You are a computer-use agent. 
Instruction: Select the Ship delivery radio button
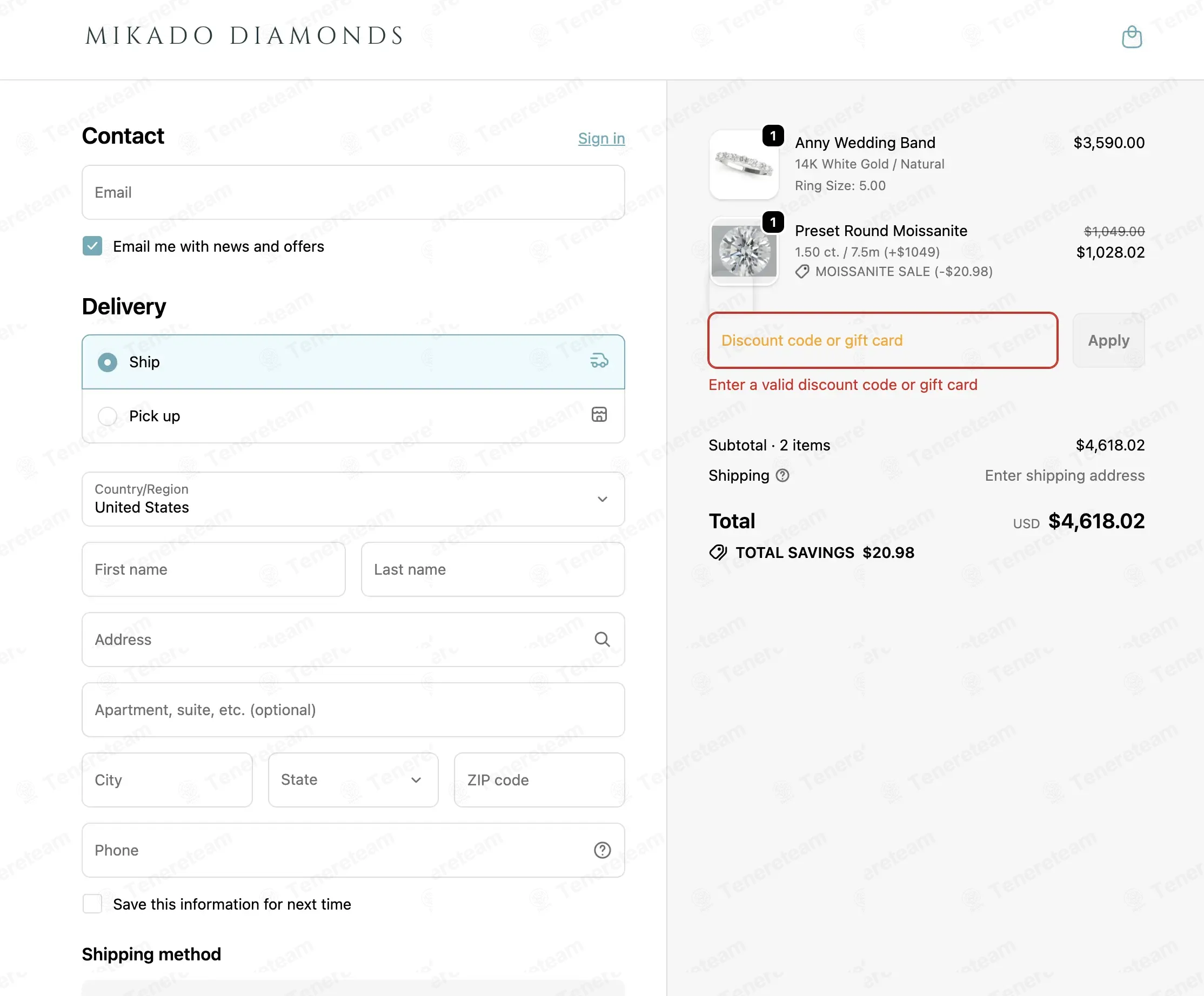click(107, 362)
